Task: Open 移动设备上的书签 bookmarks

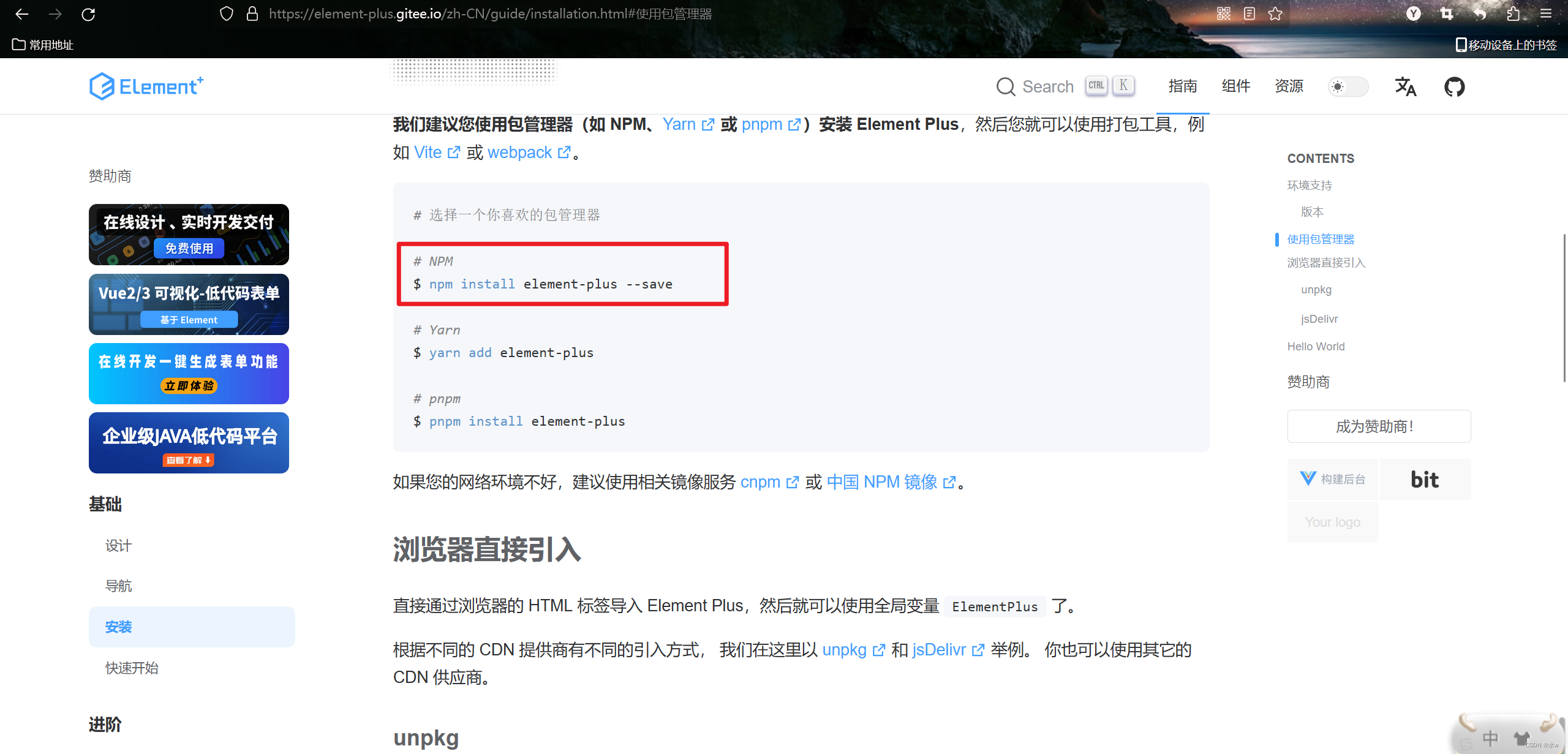Action: point(1507,45)
